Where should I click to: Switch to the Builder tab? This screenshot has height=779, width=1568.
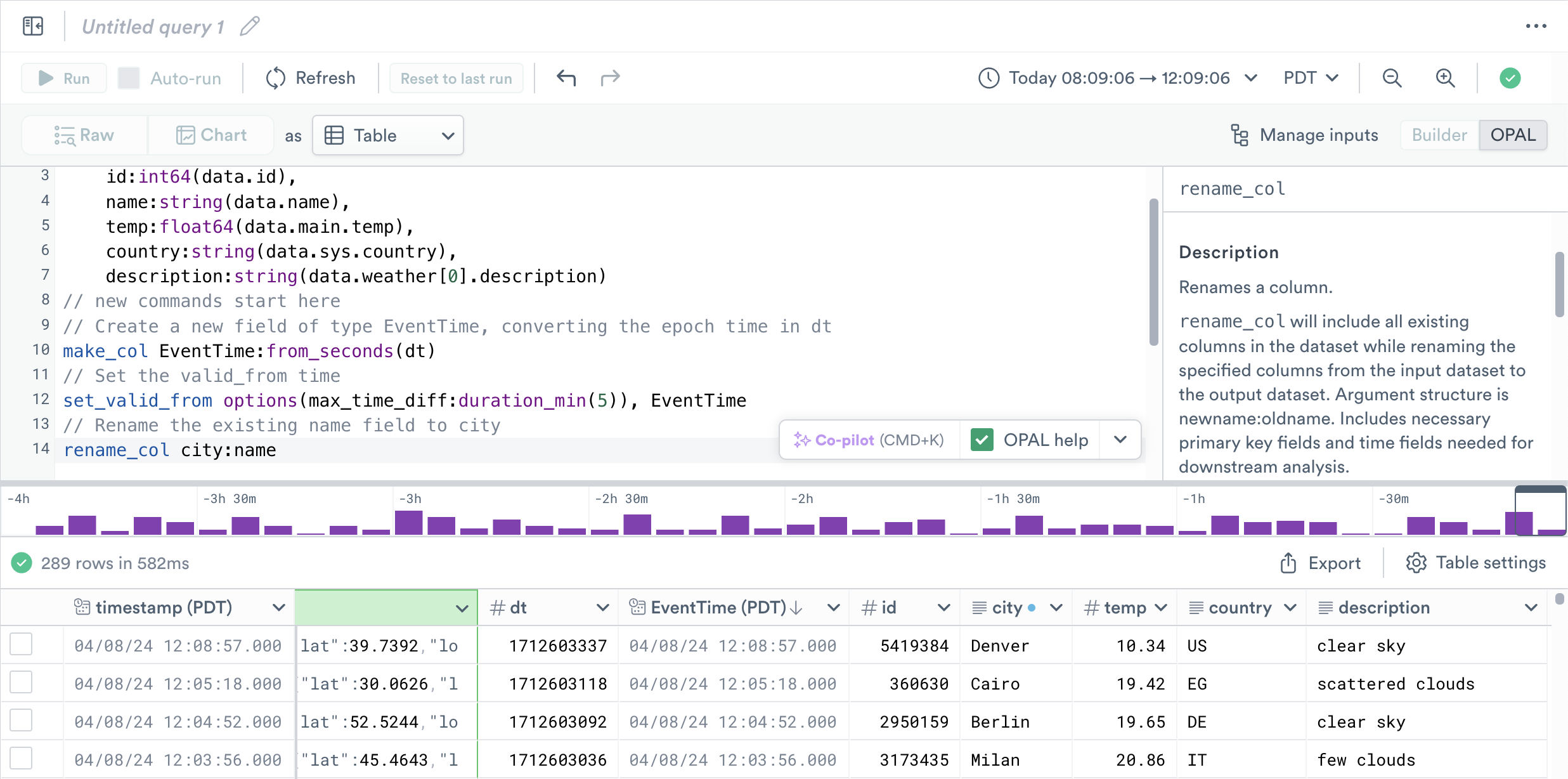pyautogui.click(x=1439, y=135)
